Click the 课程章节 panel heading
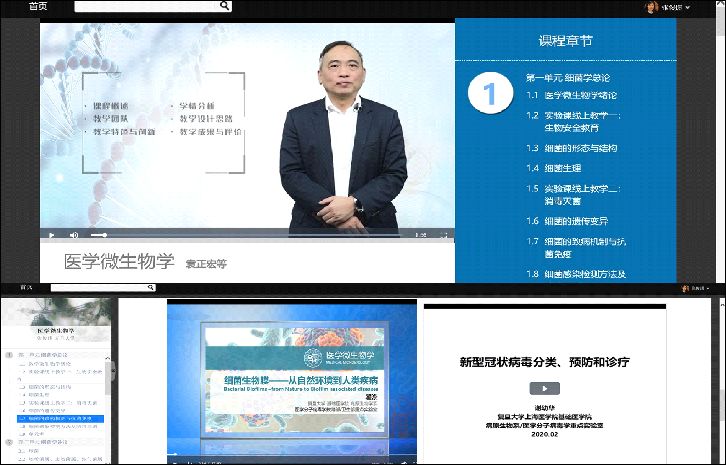The width and height of the screenshot is (726, 465). click(565, 41)
